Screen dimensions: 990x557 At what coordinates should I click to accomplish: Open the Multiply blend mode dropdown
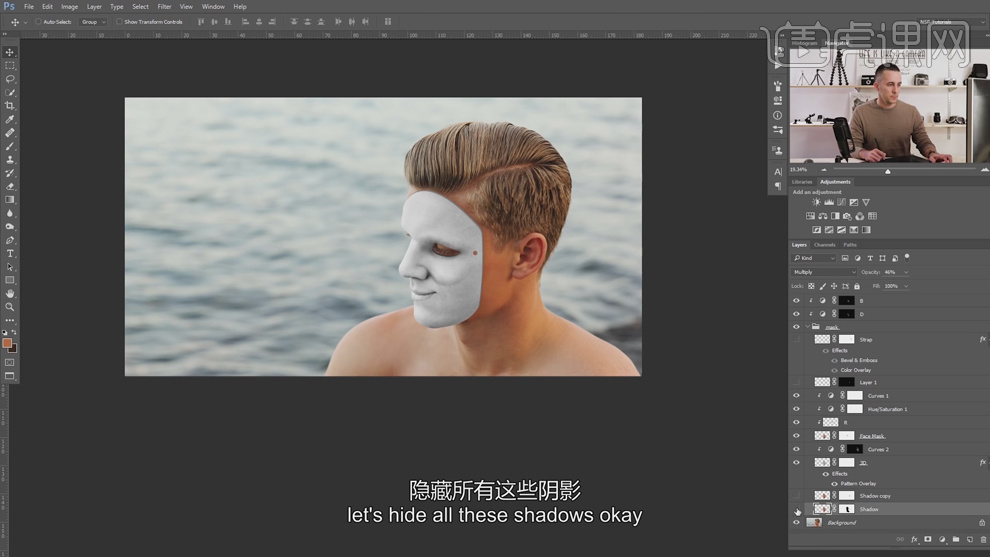point(824,272)
